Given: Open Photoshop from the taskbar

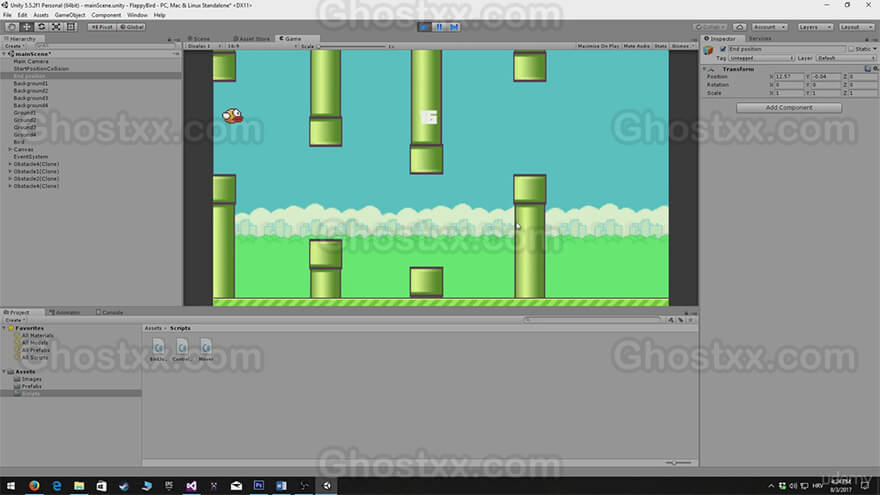Looking at the screenshot, I should [x=259, y=486].
